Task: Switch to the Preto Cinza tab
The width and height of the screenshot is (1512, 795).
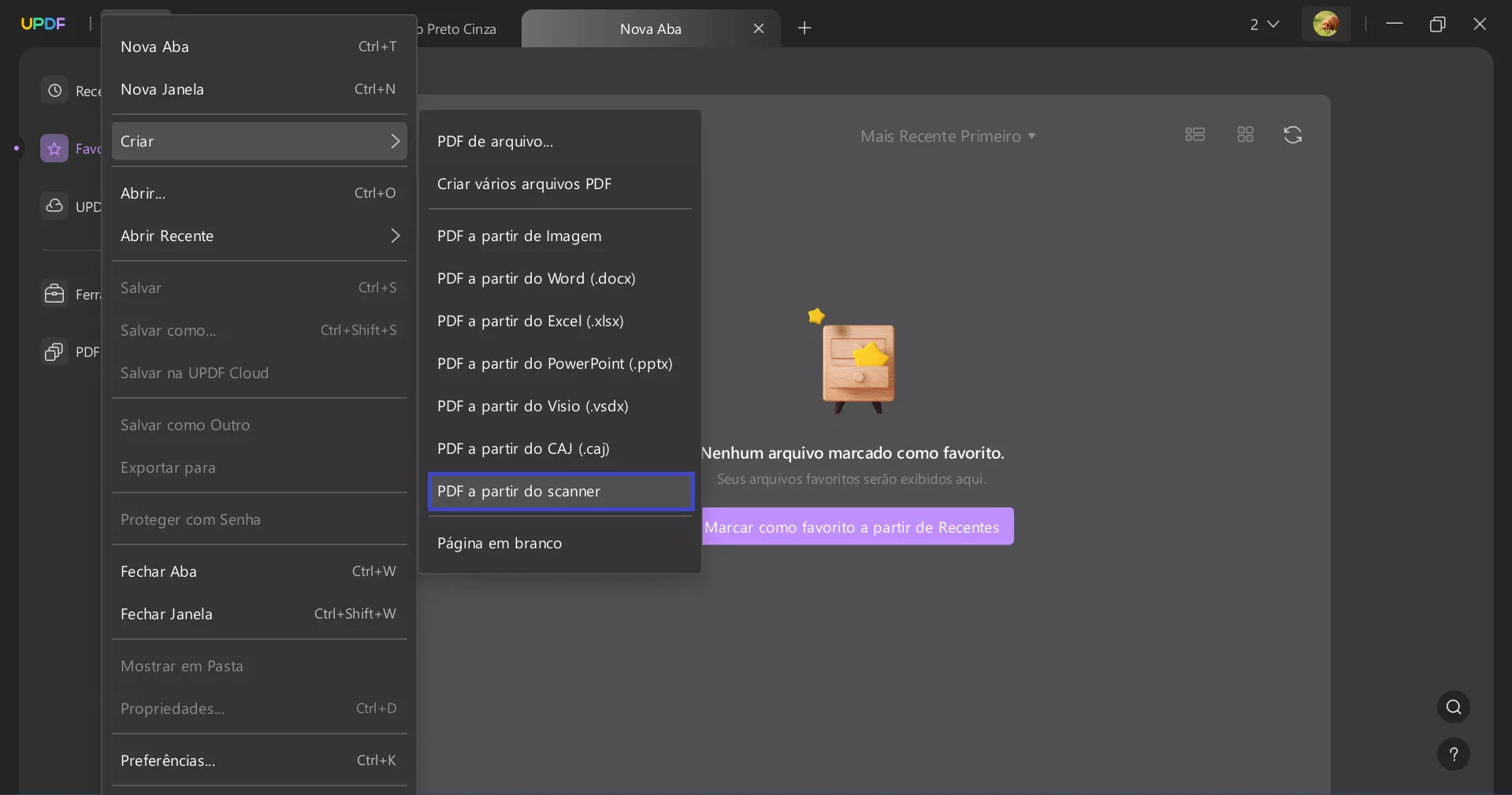Action: pyautogui.click(x=465, y=29)
